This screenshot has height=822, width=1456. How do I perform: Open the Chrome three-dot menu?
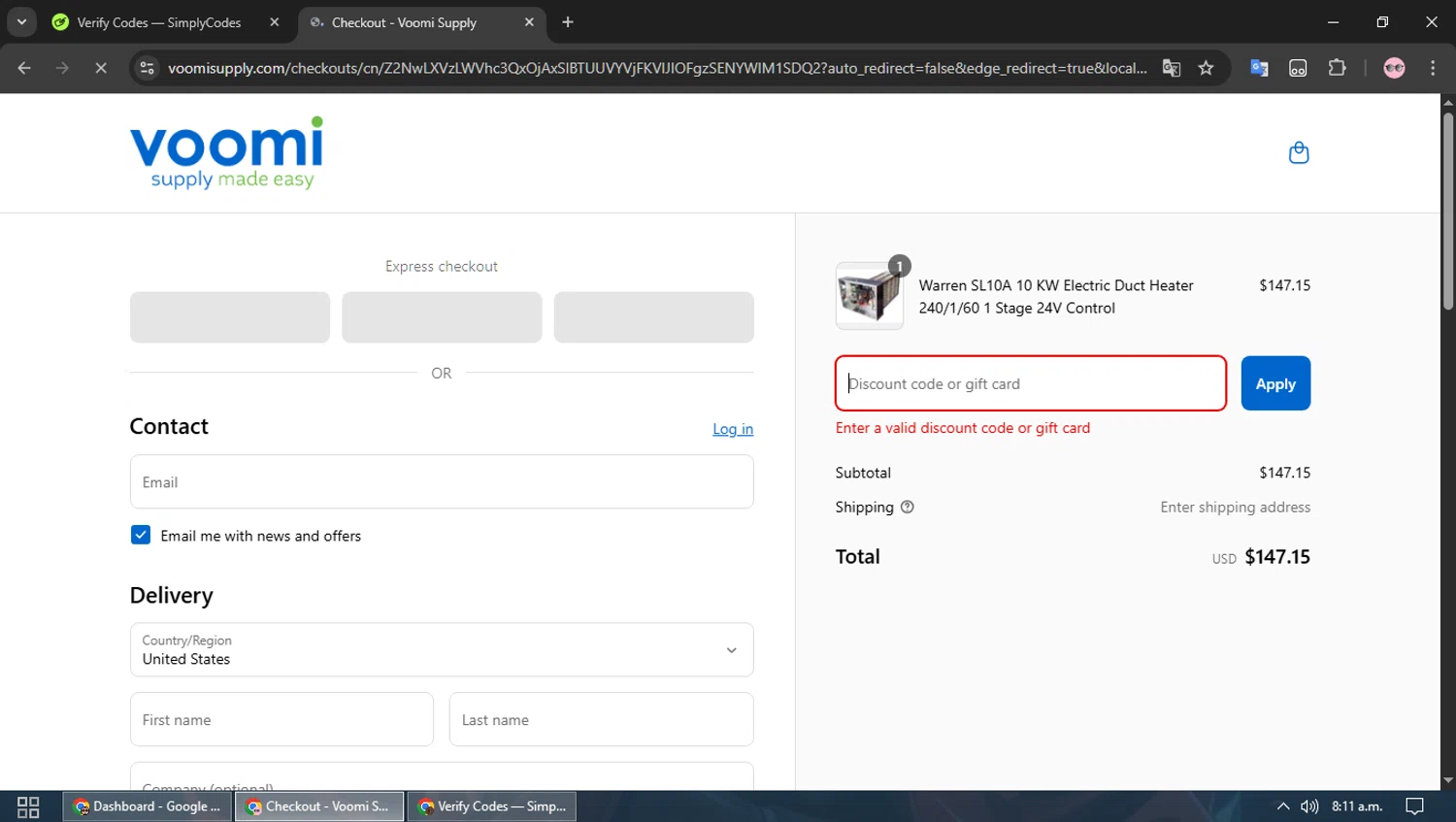1433,68
